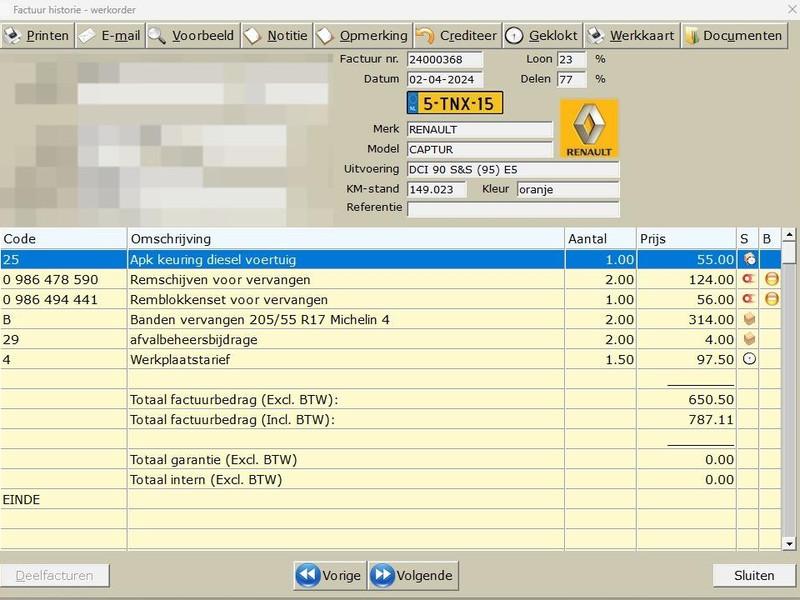Viewport: 800px width, 600px height.
Task: Open Voorbeeld print preview
Action: 191,36
